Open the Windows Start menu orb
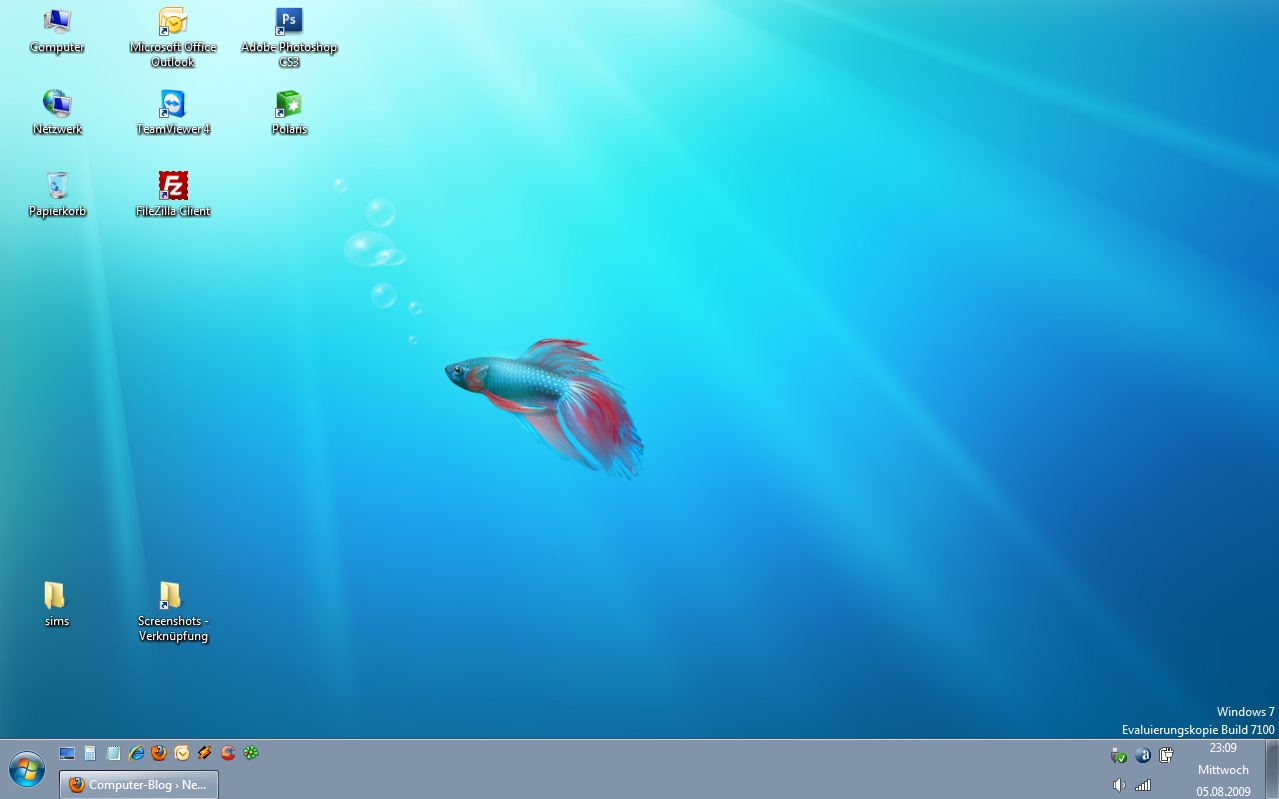The height and width of the screenshot is (799, 1279). point(27,770)
